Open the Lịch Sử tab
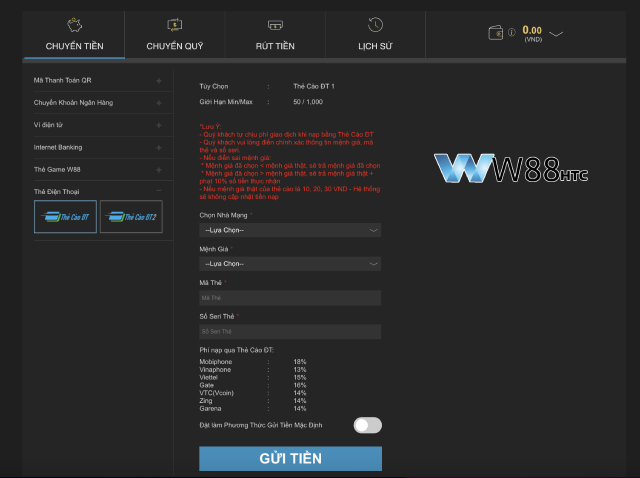Viewport: 640px width, 478px height. 375,35
